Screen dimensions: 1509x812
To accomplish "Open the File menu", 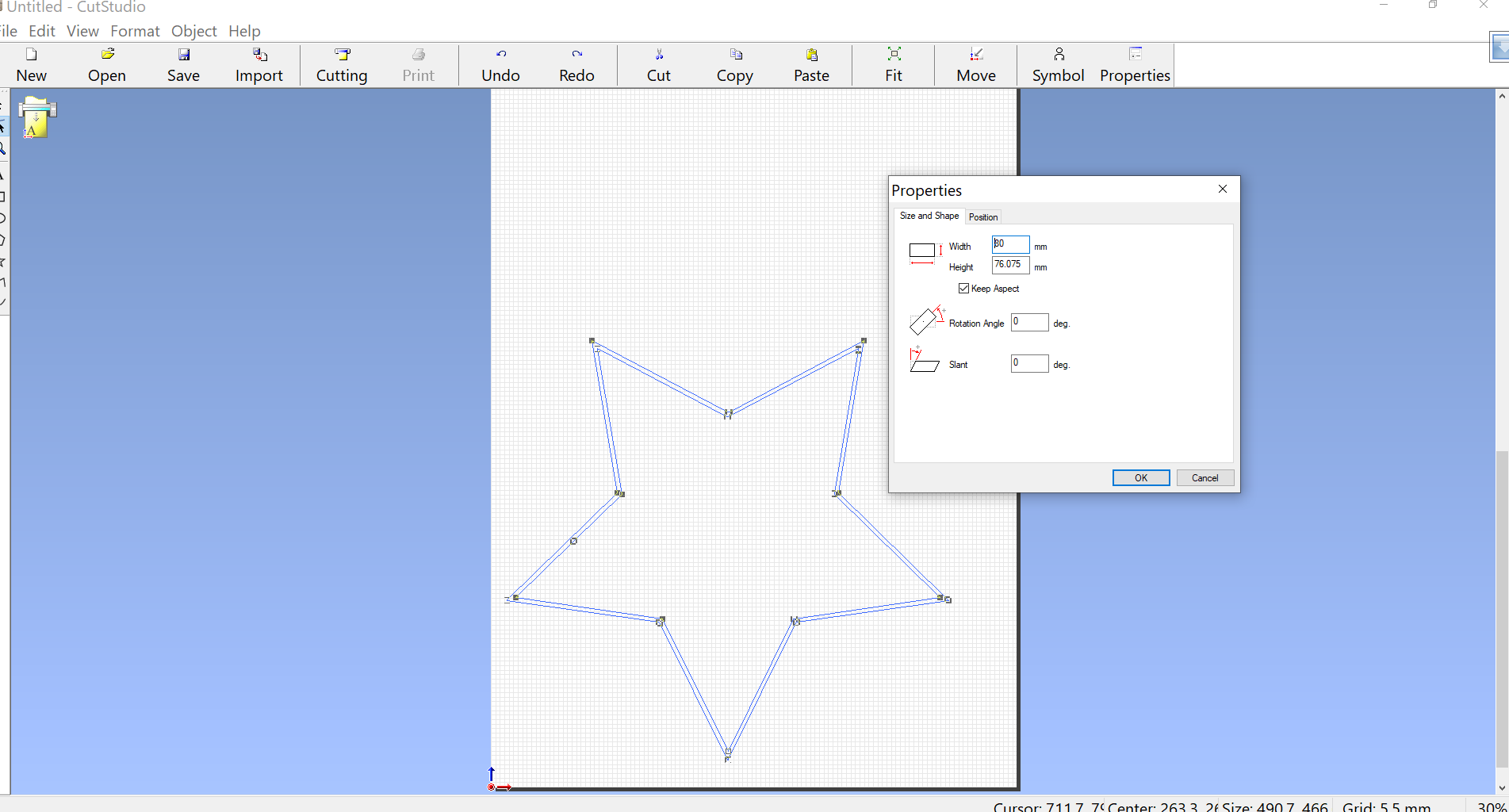I will (x=9, y=31).
